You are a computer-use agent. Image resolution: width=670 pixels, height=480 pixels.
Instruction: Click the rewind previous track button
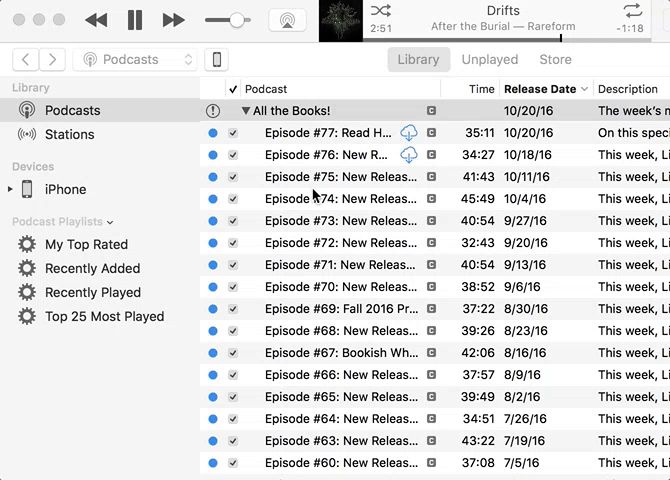(96, 20)
